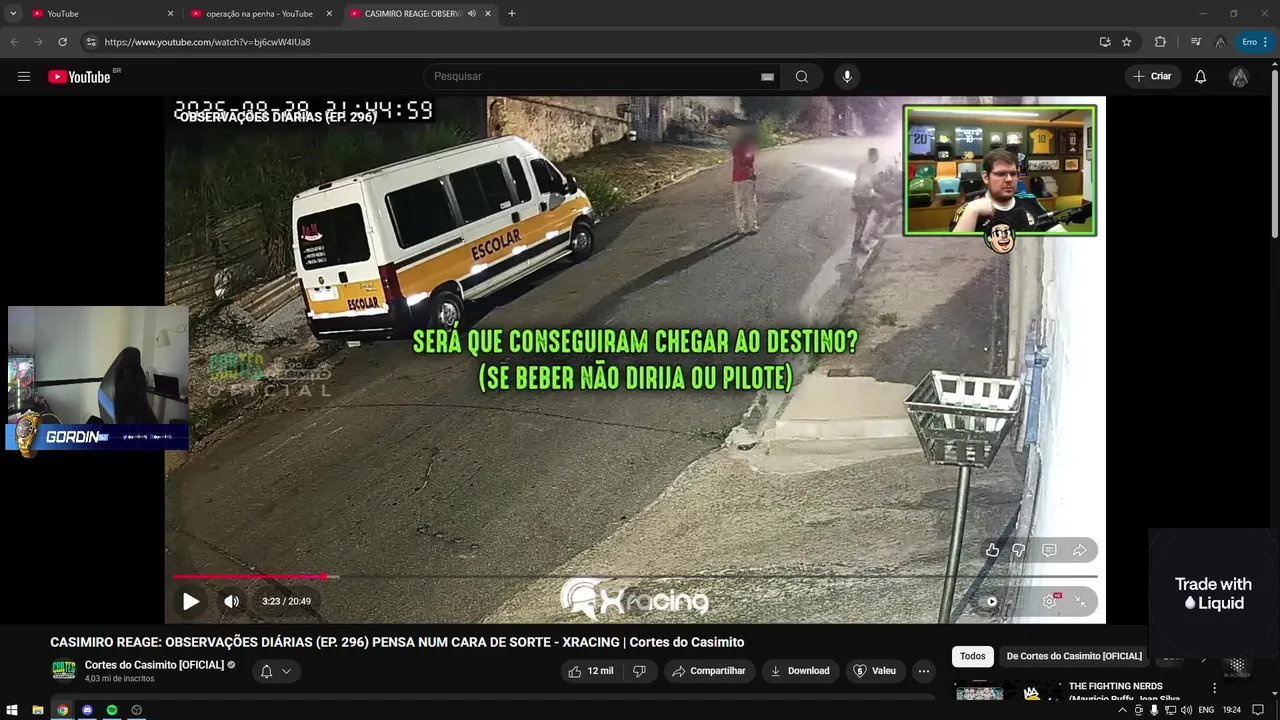Open site information icon in the address bar

pyautogui.click(x=90, y=42)
